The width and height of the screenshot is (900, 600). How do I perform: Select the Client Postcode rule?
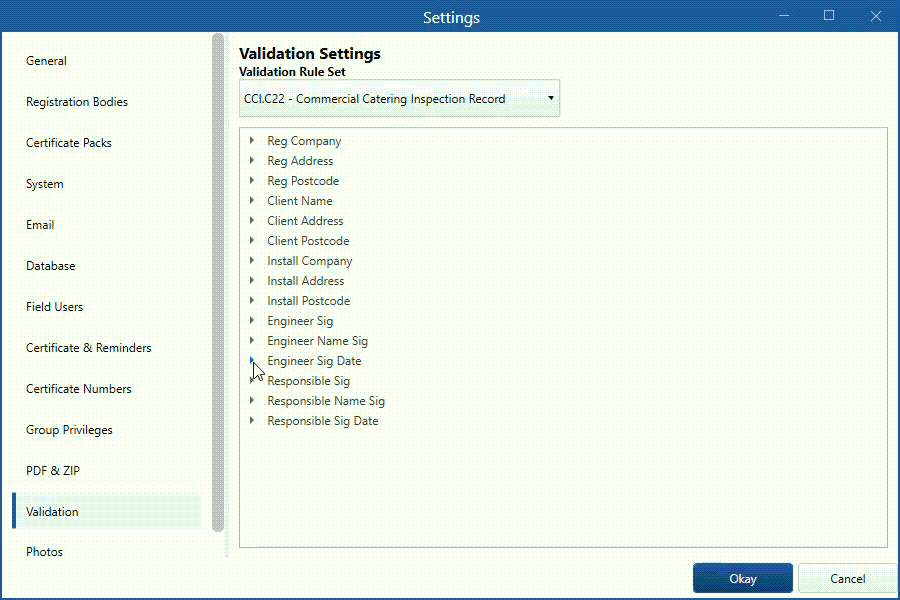308,241
